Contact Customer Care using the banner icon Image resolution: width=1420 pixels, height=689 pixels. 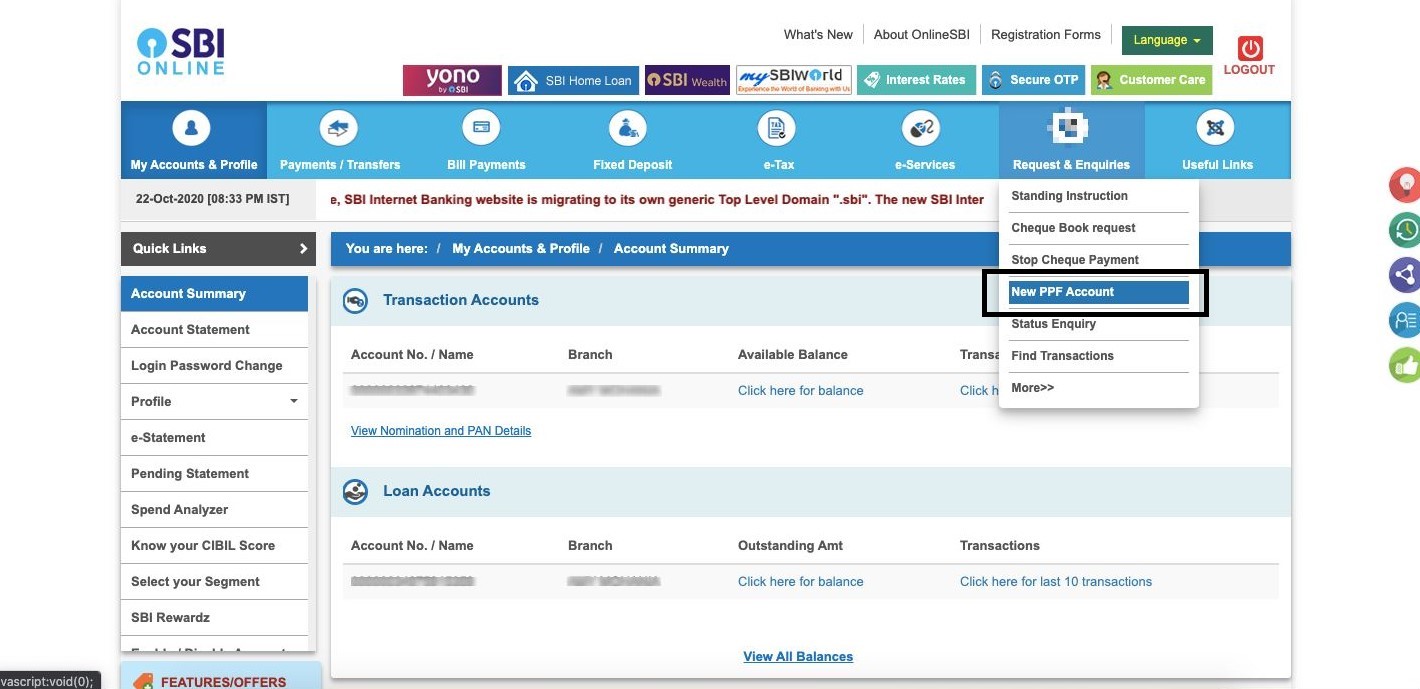[1151, 79]
